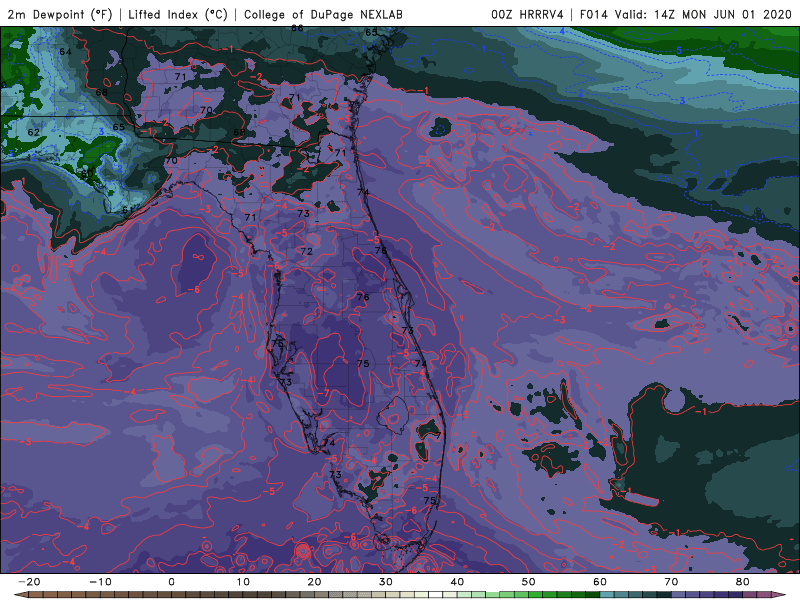Image resolution: width=800 pixels, height=600 pixels.
Task: Click the 72 dewpoint value on the map
Action: pos(306,251)
